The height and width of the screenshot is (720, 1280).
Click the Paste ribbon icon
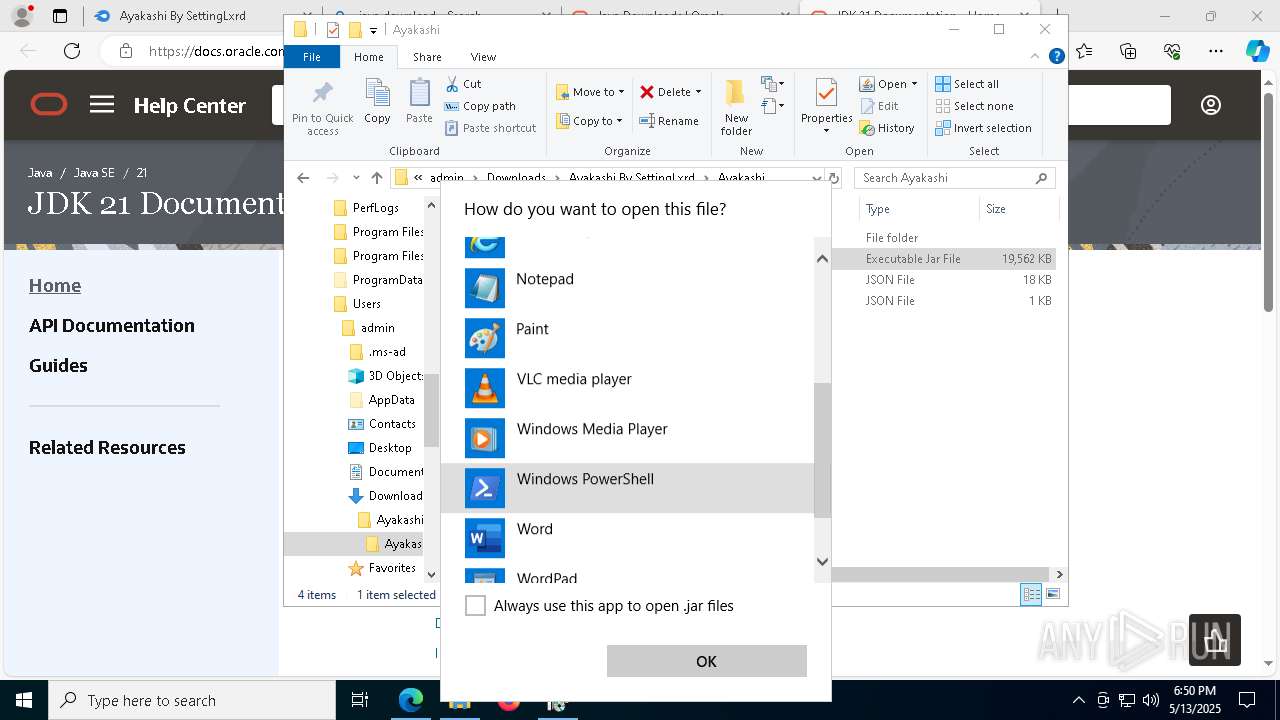click(419, 102)
